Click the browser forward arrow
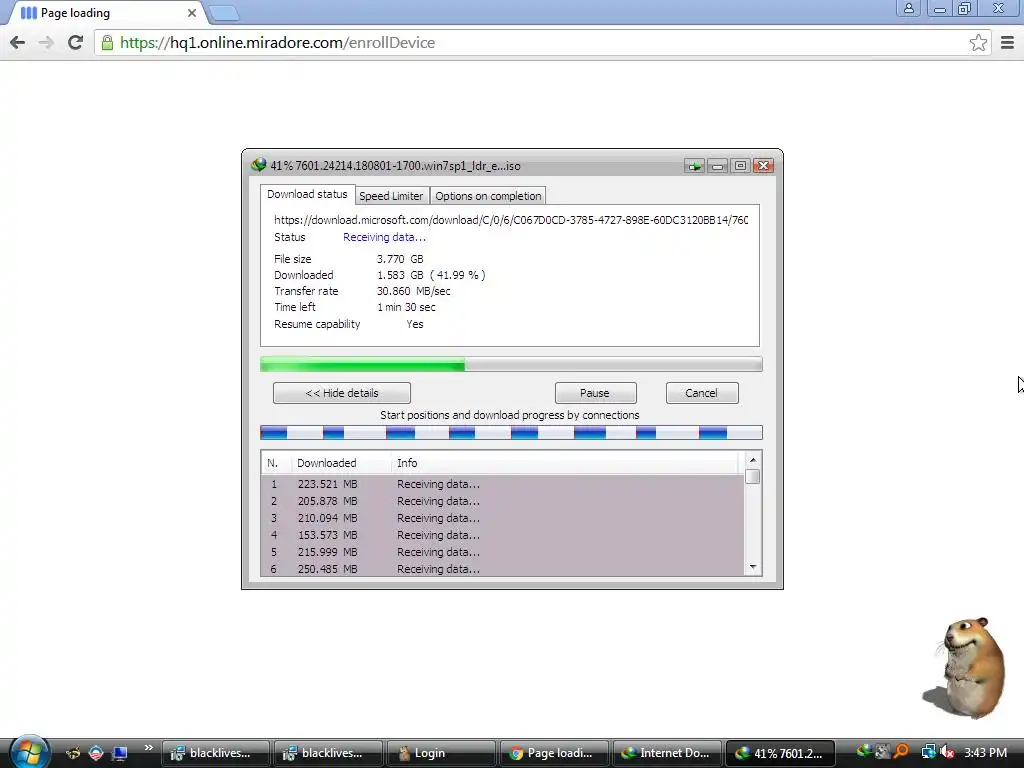The height and width of the screenshot is (768, 1024). coord(46,42)
